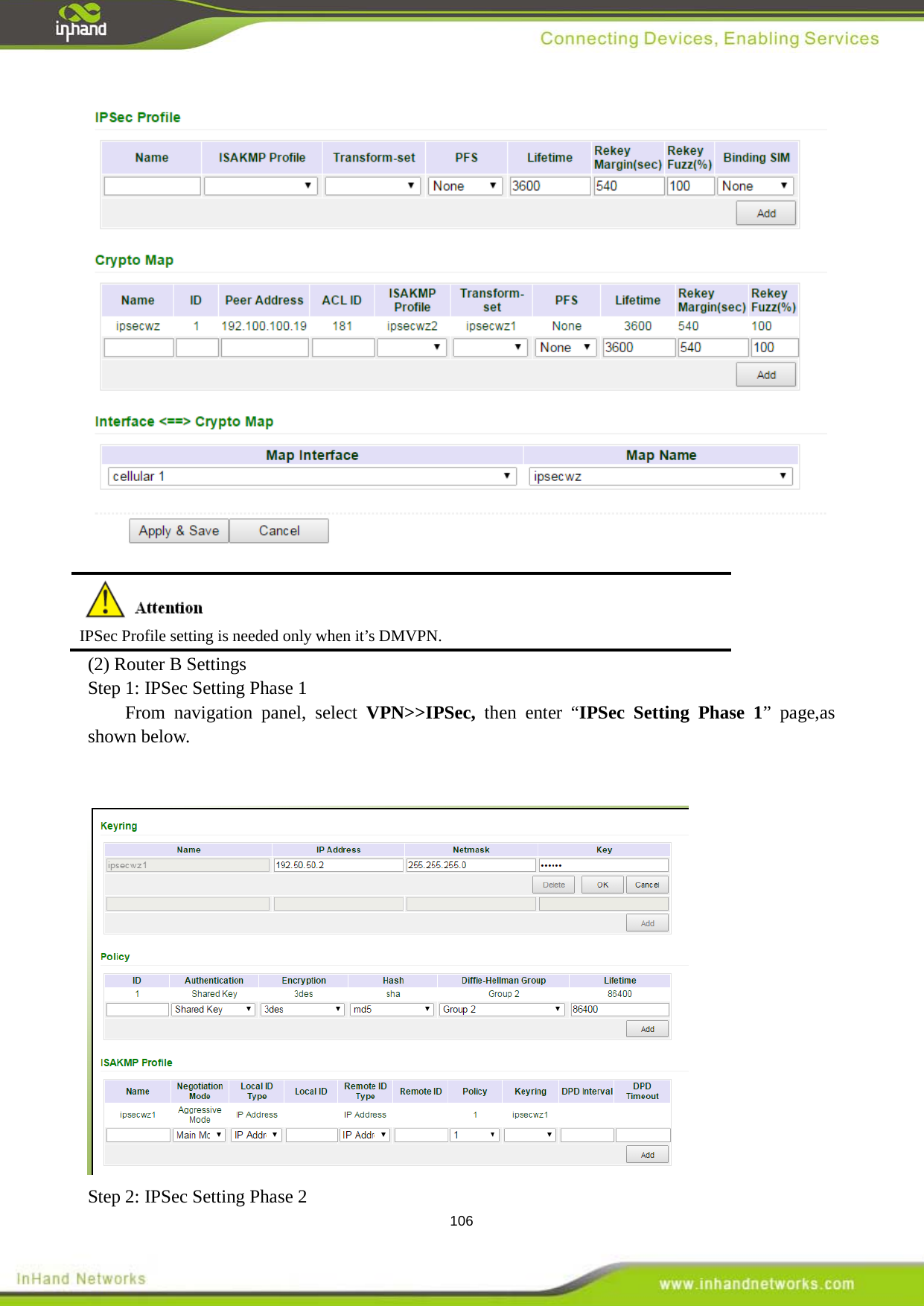The width and height of the screenshot is (924, 1306).
Task: Click Delete button in Keyring section
Action: tap(553, 885)
